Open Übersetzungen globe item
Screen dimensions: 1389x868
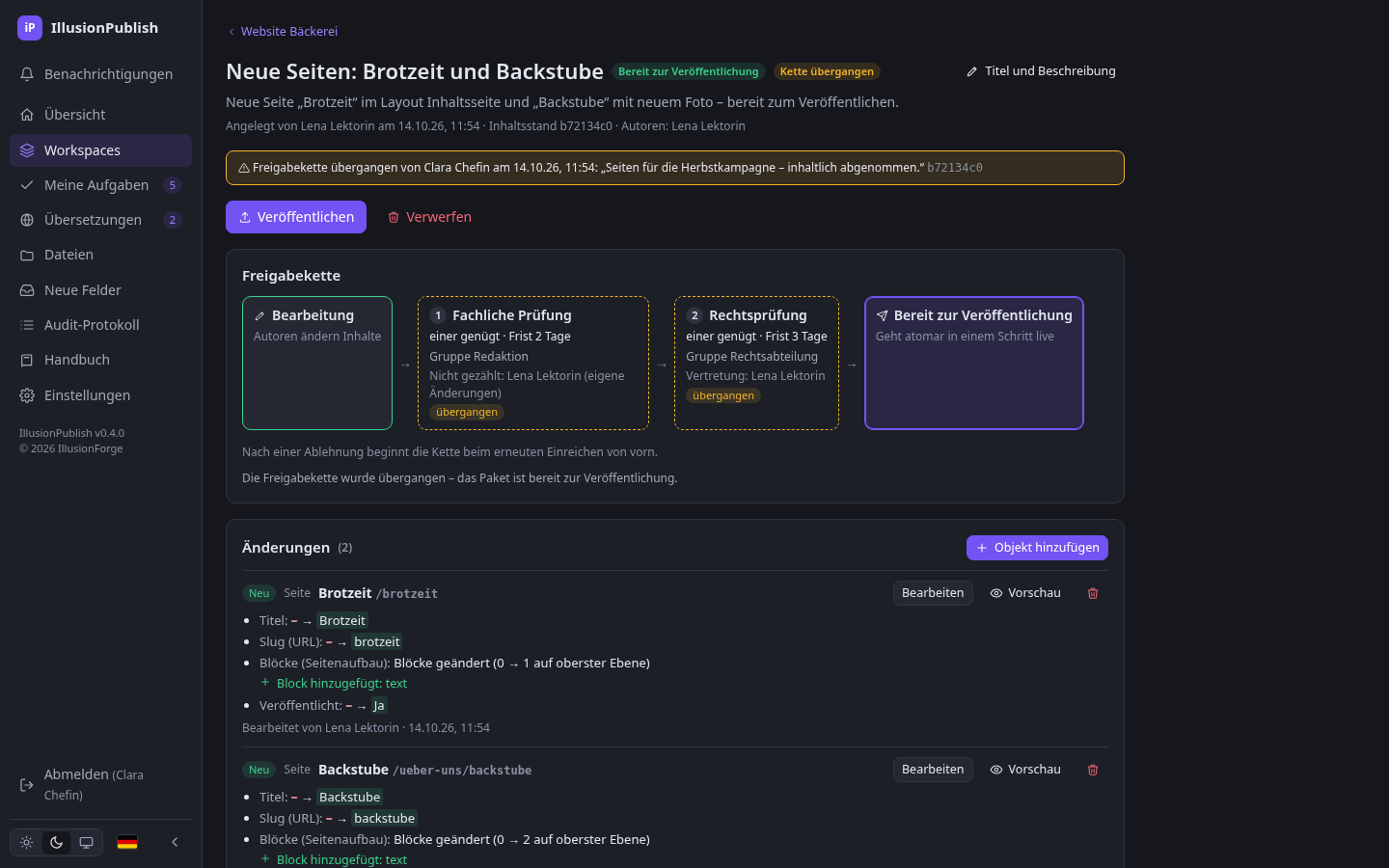click(x=100, y=220)
